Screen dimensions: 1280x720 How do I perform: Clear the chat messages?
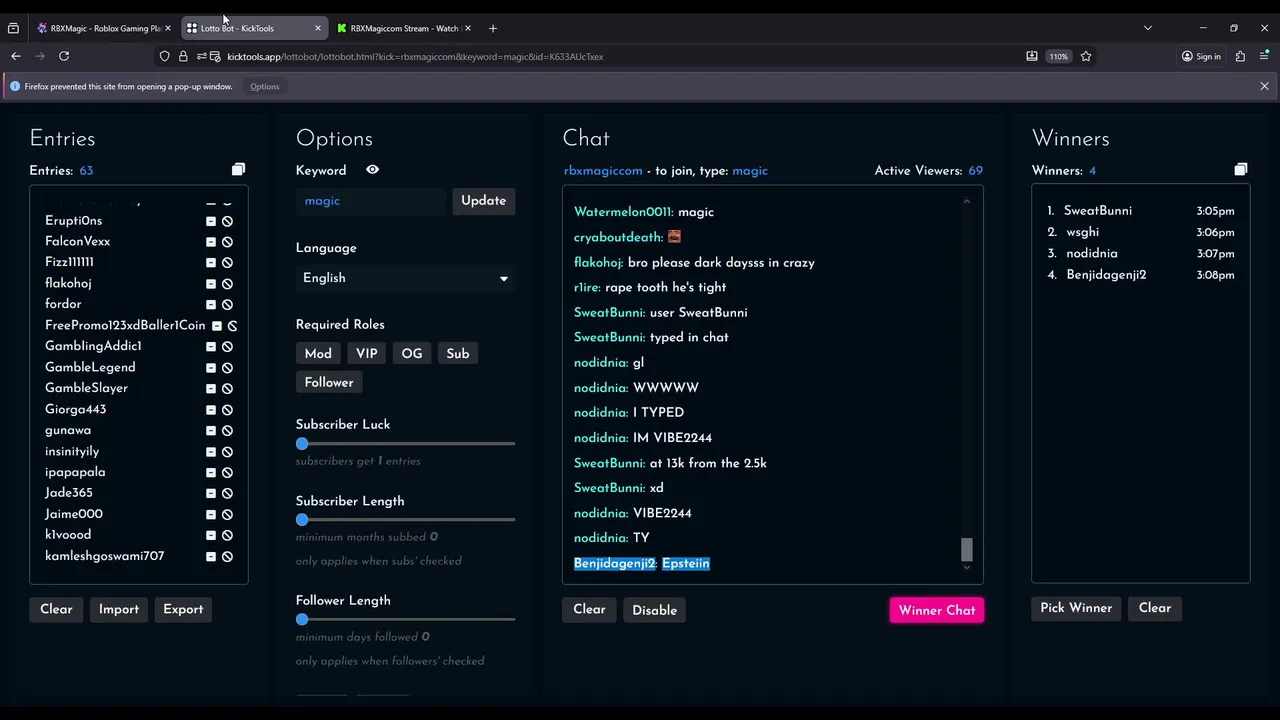tap(589, 610)
